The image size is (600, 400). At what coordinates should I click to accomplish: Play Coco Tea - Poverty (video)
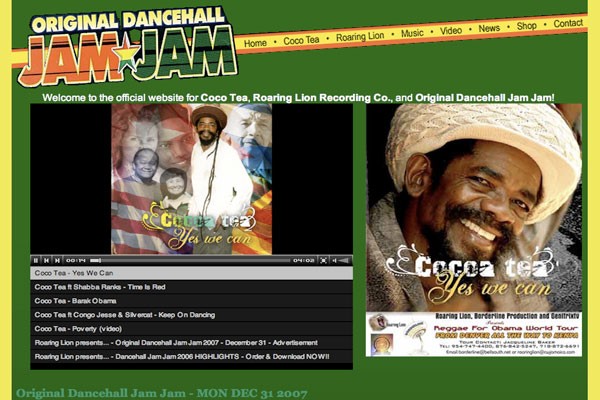tap(191, 328)
